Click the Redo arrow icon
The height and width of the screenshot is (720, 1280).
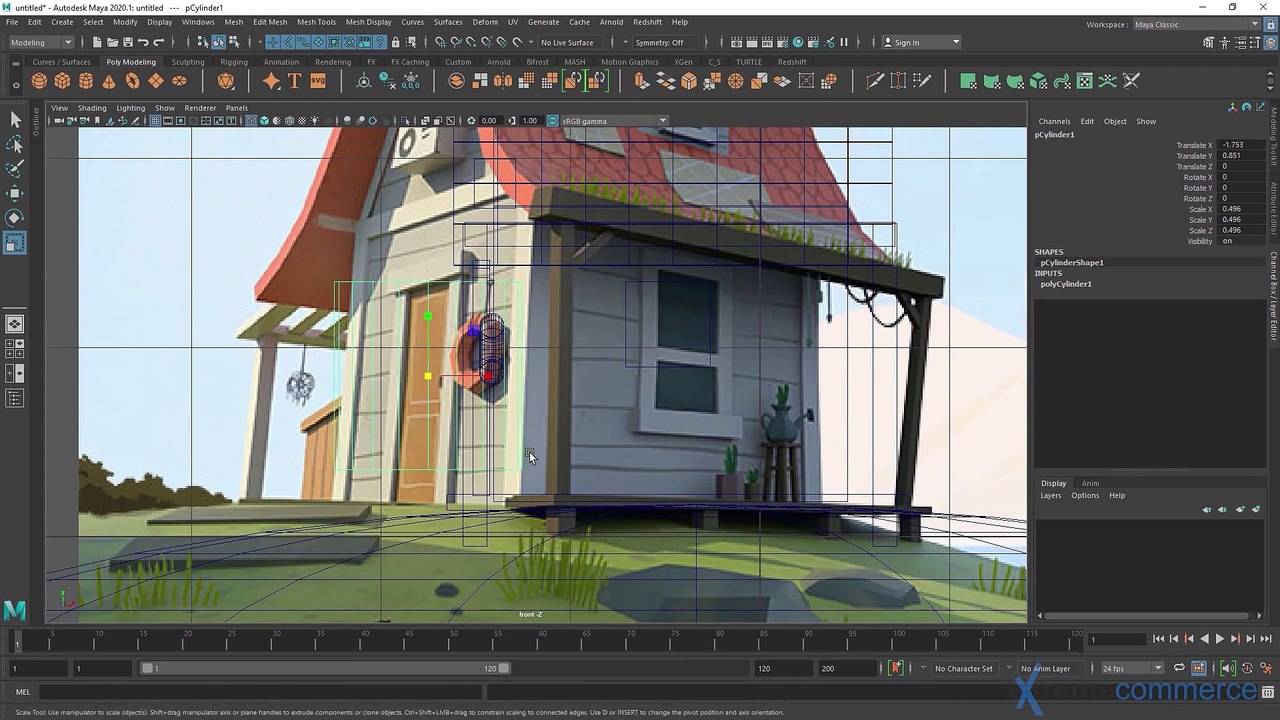(x=158, y=42)
